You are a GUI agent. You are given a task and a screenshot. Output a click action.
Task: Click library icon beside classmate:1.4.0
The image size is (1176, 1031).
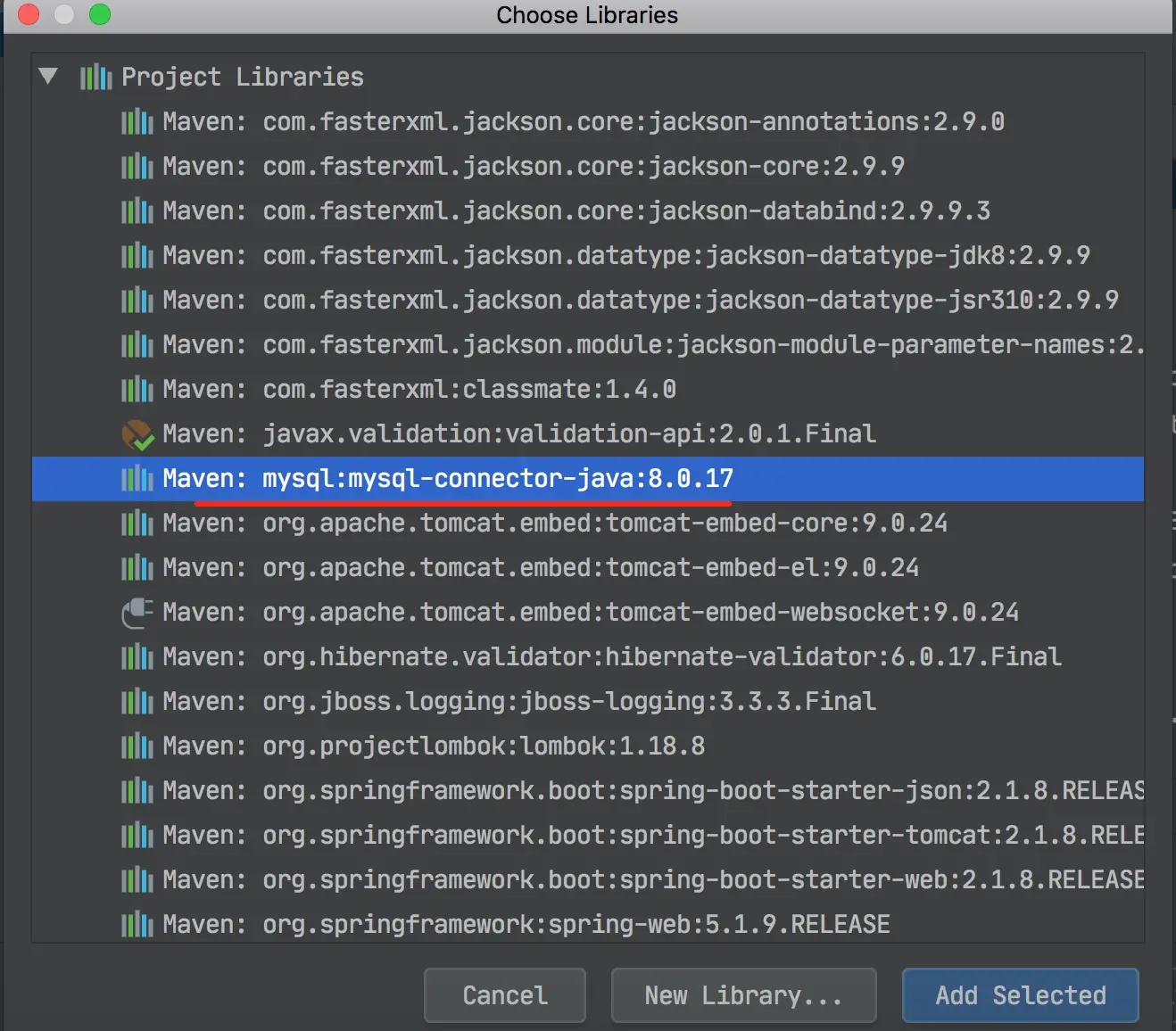137,389
